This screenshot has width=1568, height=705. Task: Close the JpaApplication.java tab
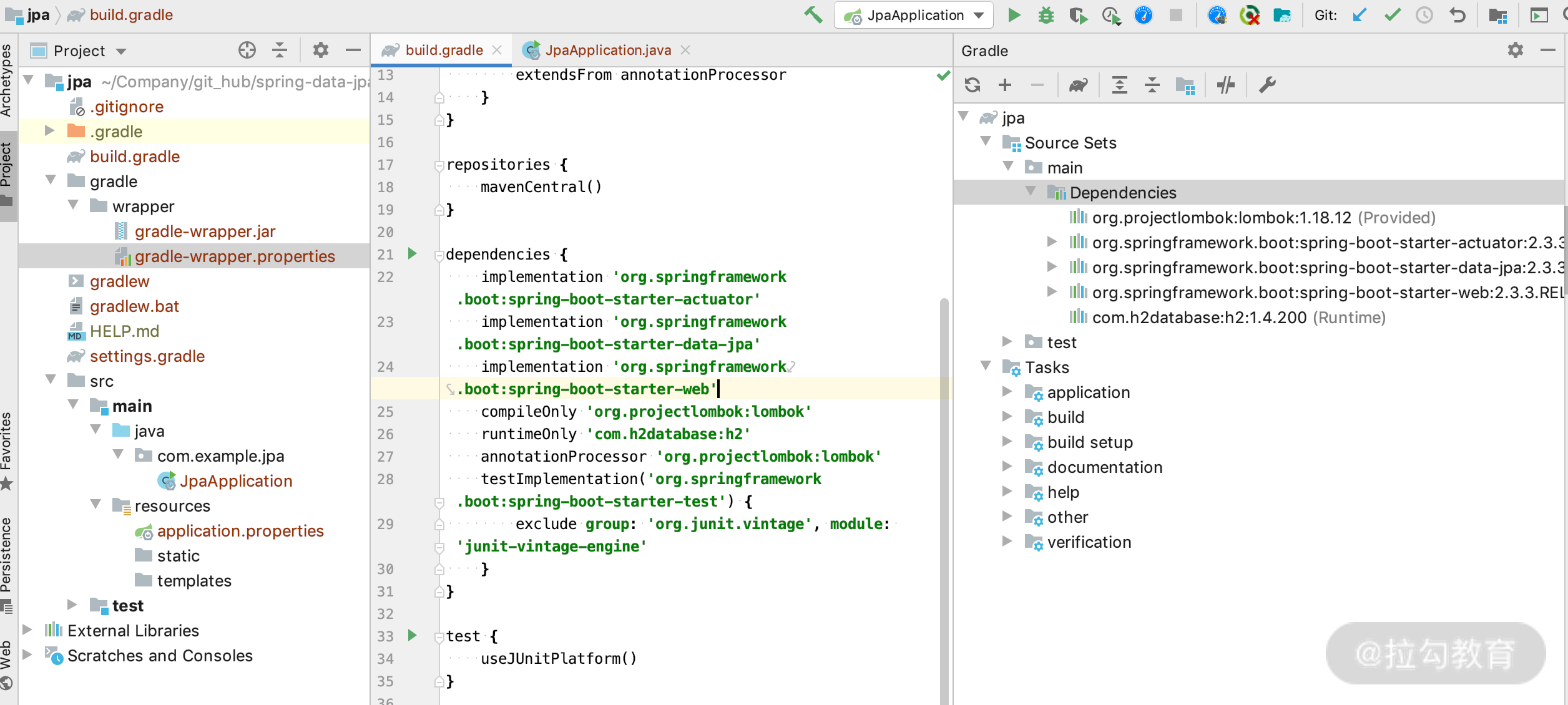click(685, 50)
